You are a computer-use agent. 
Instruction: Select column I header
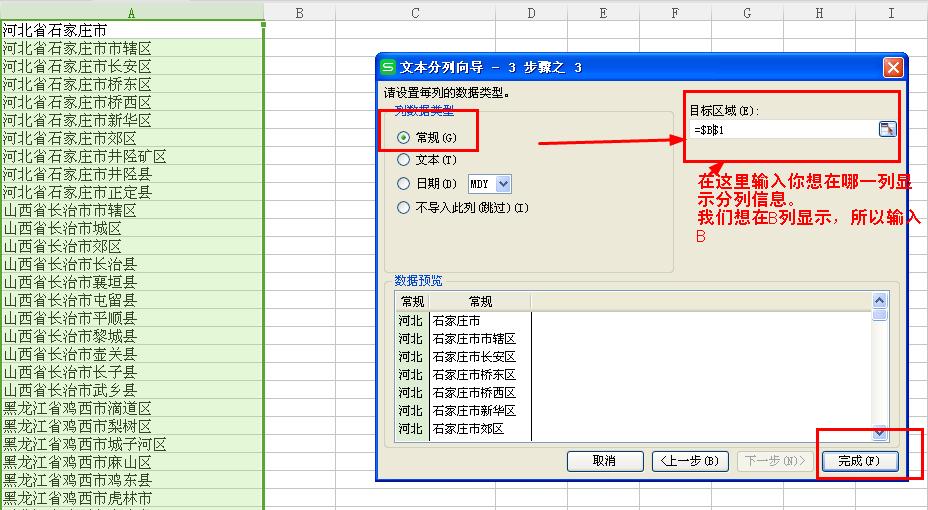pyautogui.click(x=891, y=12)
